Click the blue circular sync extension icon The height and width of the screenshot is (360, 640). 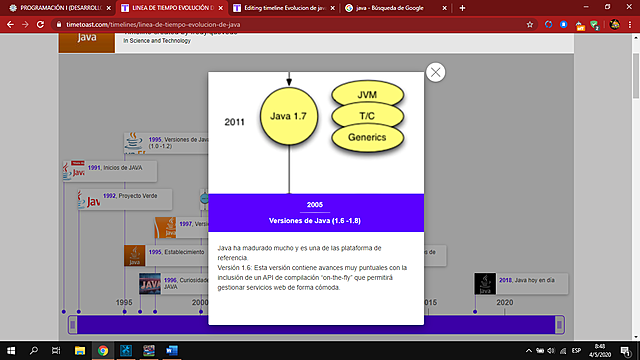[x=548, y=24]
